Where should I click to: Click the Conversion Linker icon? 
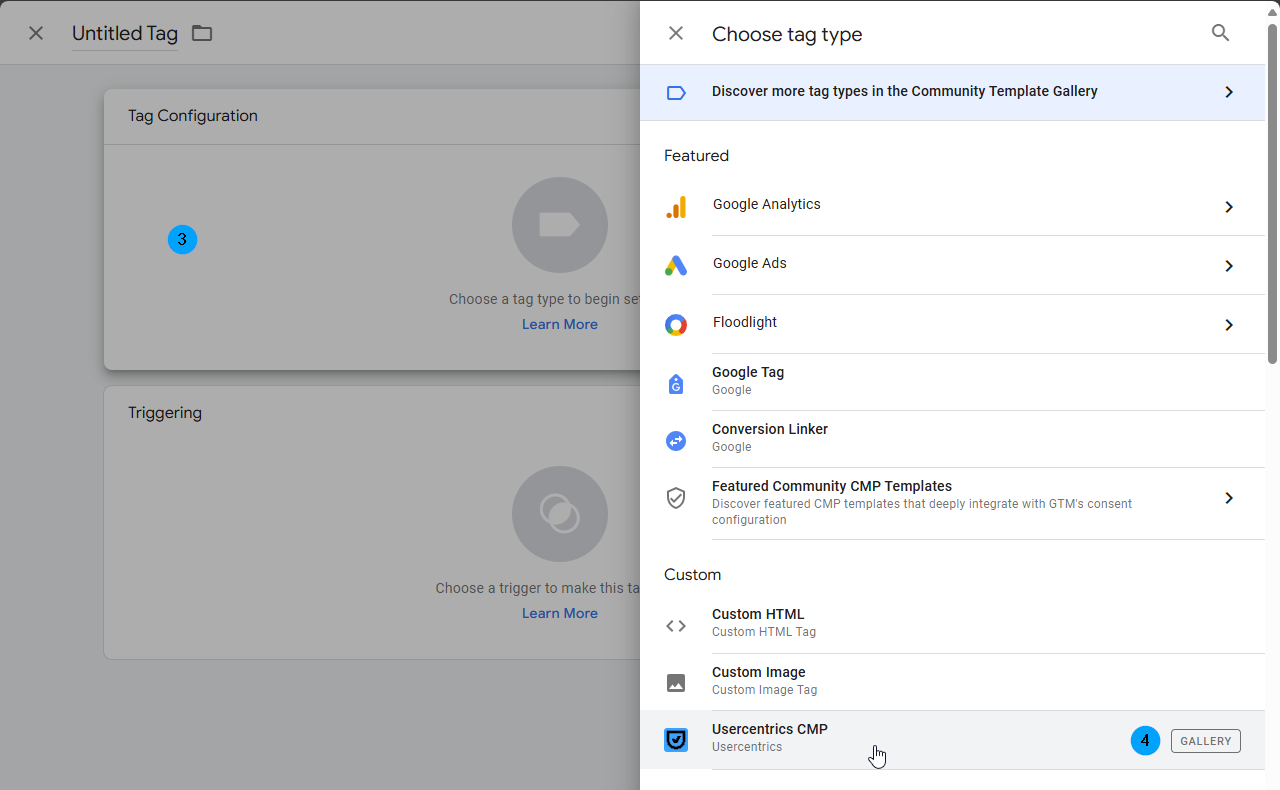pyautogui.click(x=676, y=440)
